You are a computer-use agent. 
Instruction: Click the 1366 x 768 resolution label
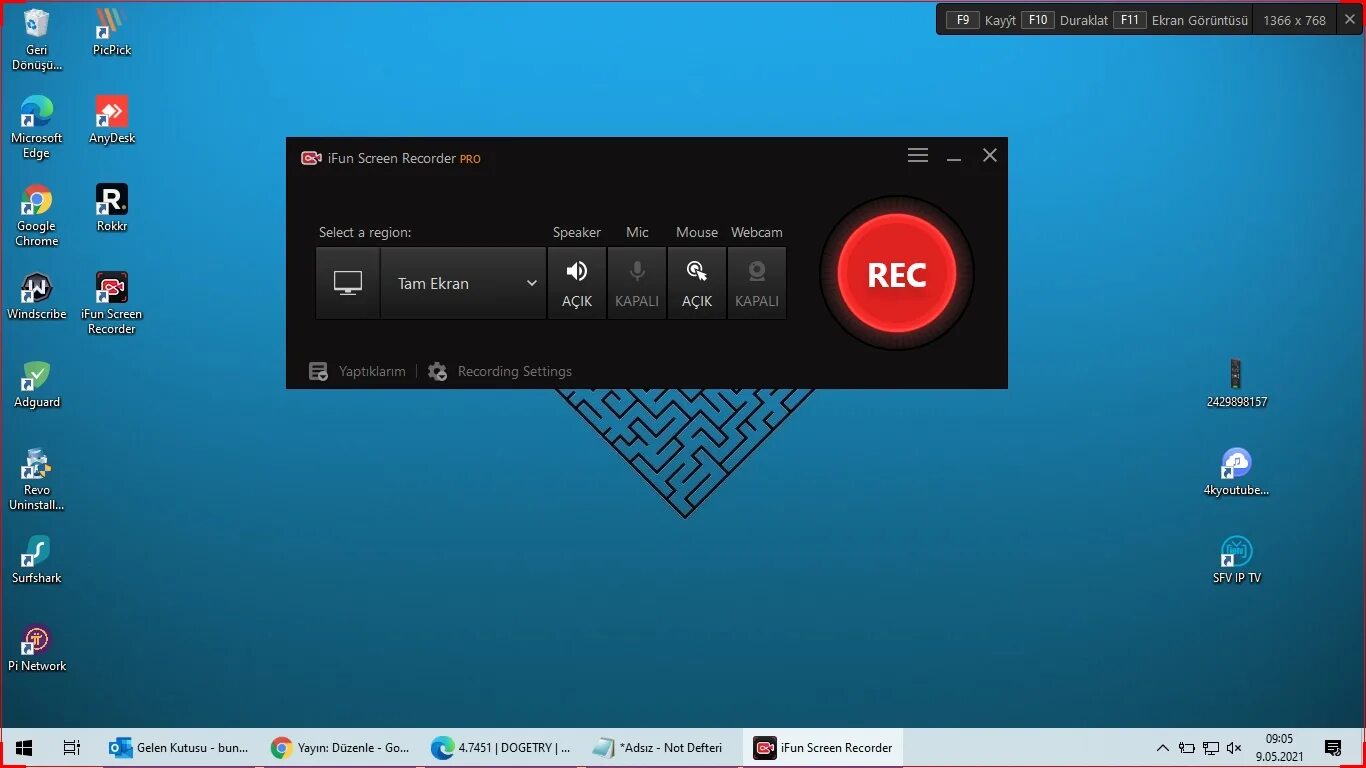click(1294, 20)
